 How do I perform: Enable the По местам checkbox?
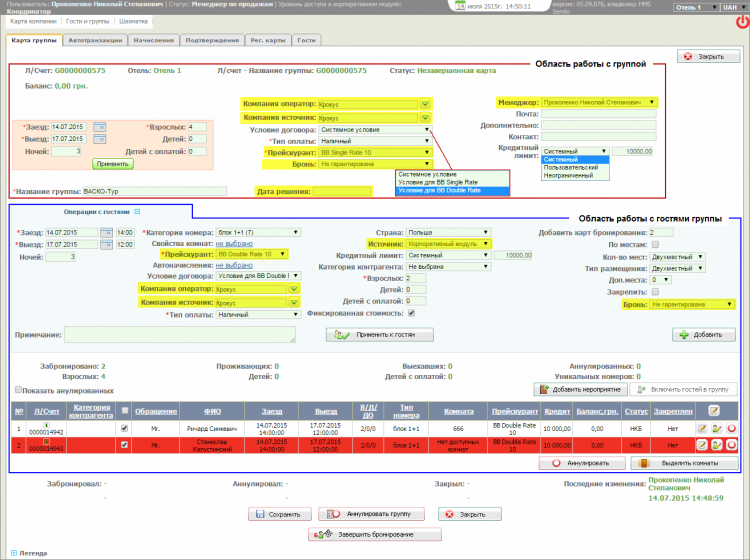[653, 244]
